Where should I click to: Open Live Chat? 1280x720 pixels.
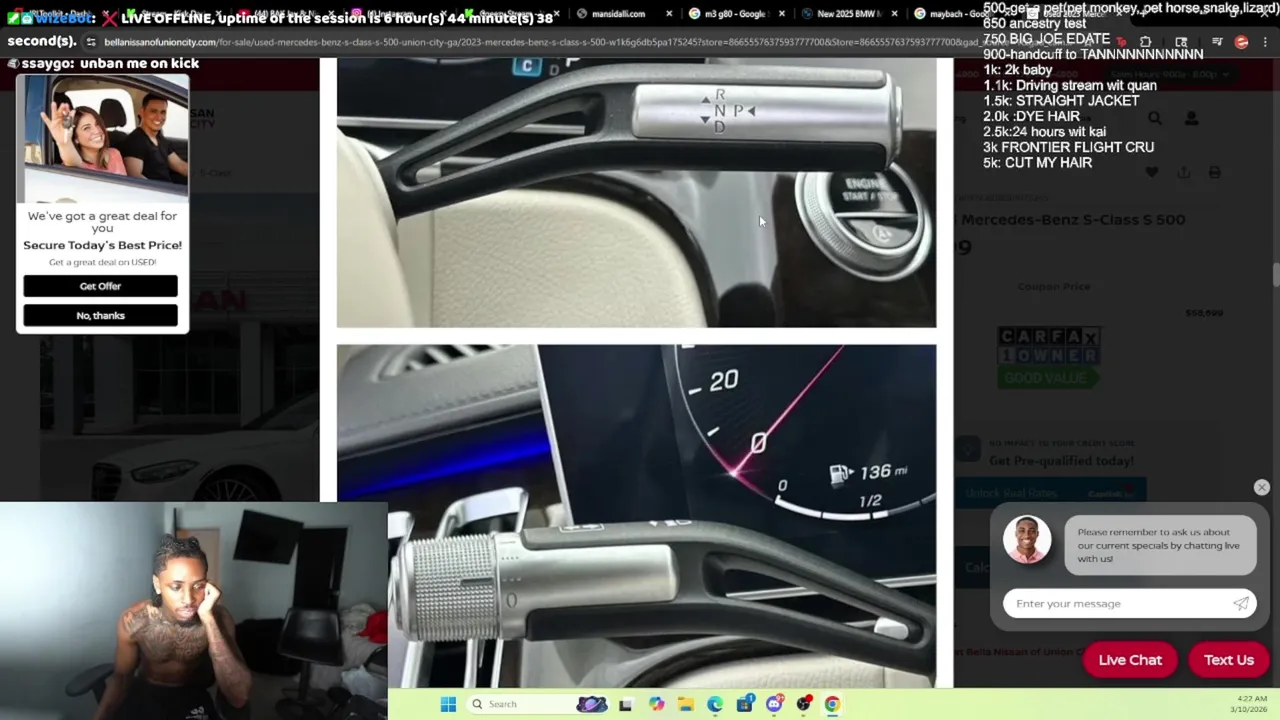1130,660
